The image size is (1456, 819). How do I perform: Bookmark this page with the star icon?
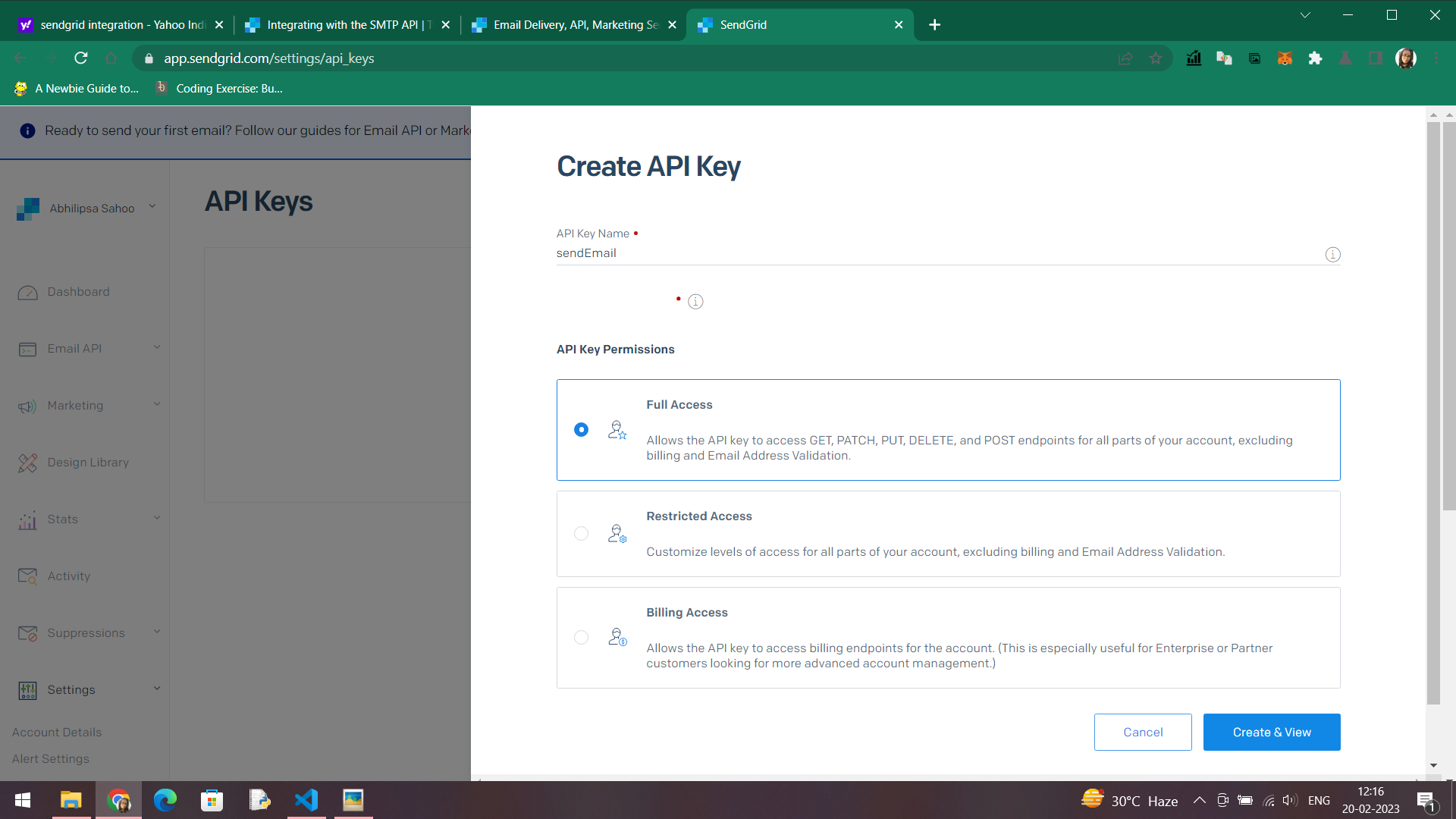1156,58
